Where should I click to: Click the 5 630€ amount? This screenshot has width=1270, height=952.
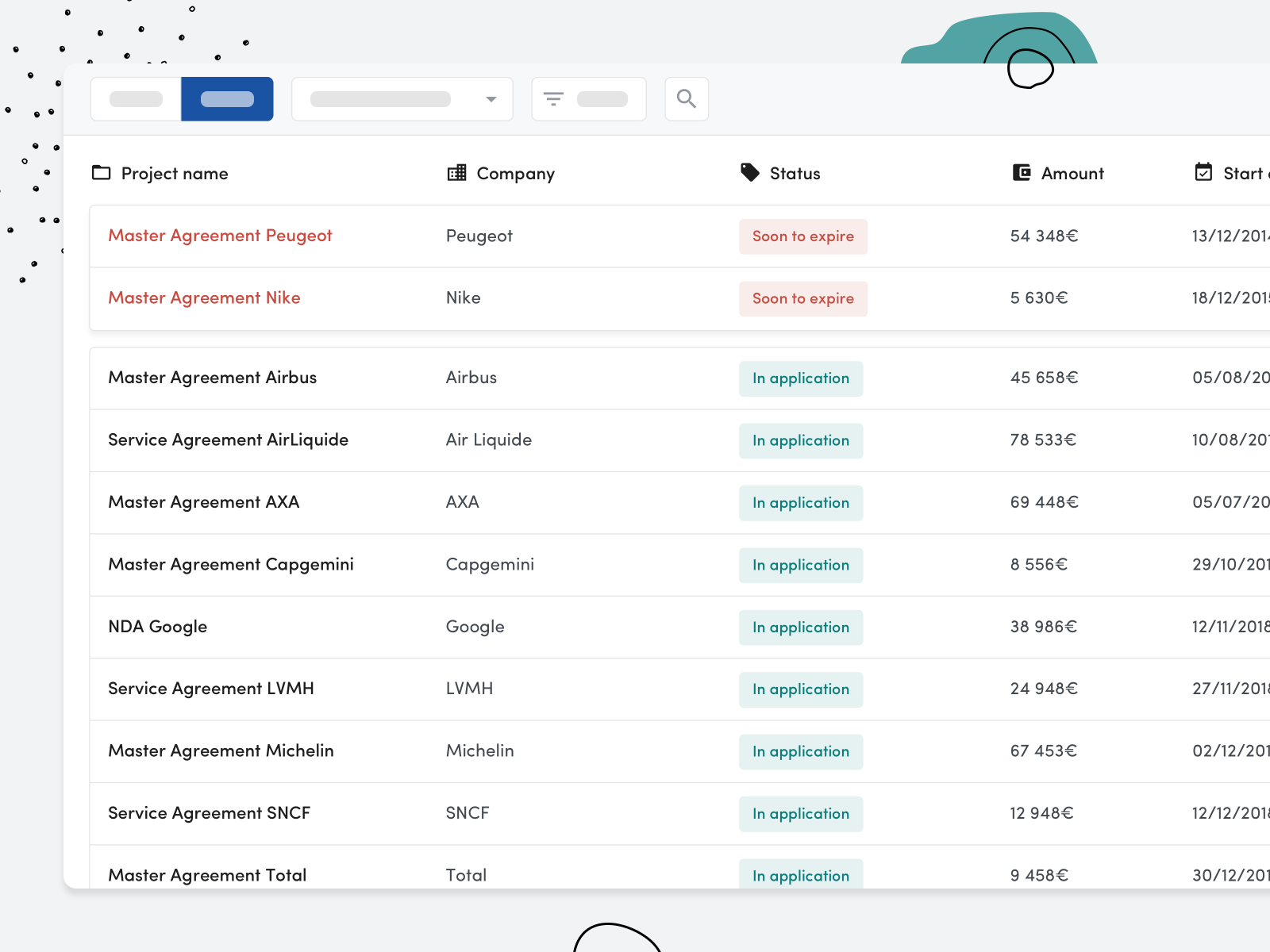pos(1039,298)
